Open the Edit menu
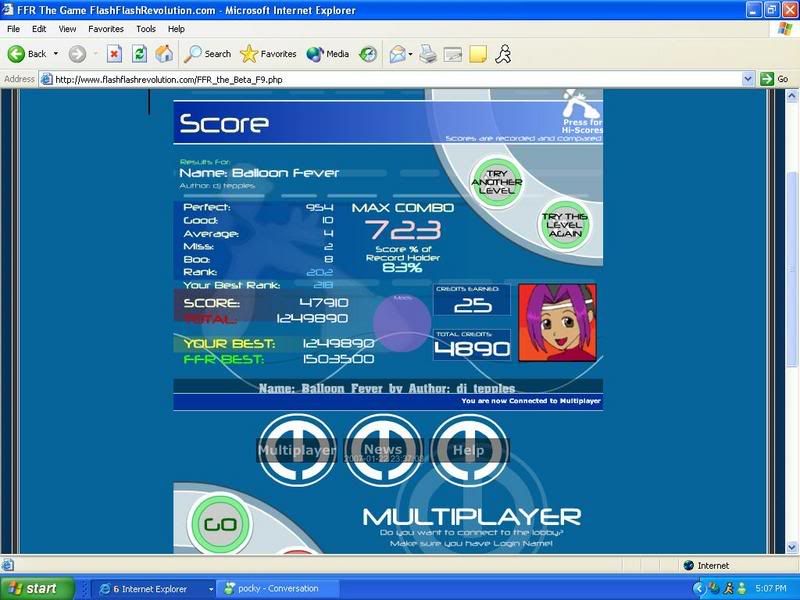Screen dimensions: 800x600 tap(39, 29)
